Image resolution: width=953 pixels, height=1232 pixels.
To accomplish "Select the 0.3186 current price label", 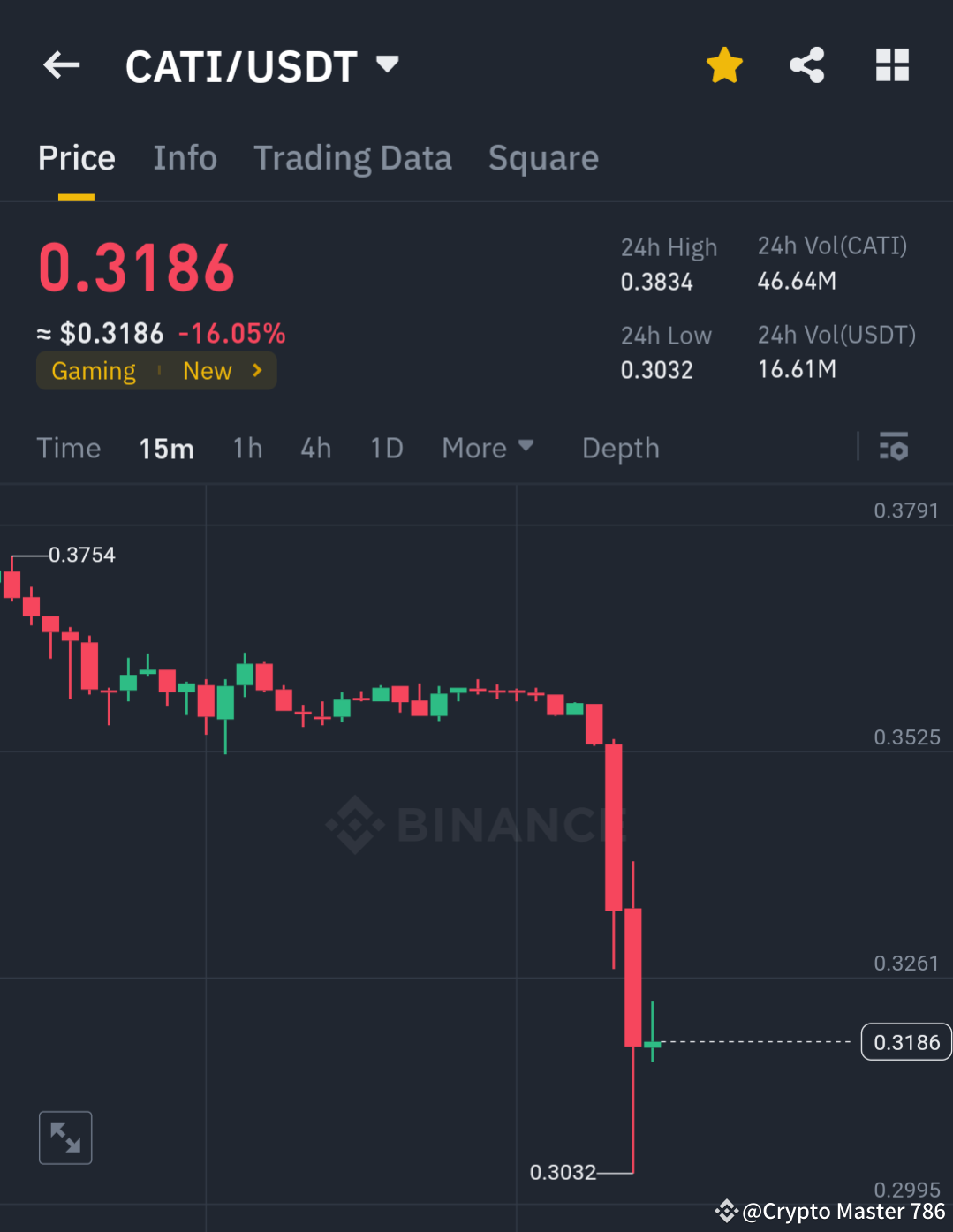I will 905,1042.
